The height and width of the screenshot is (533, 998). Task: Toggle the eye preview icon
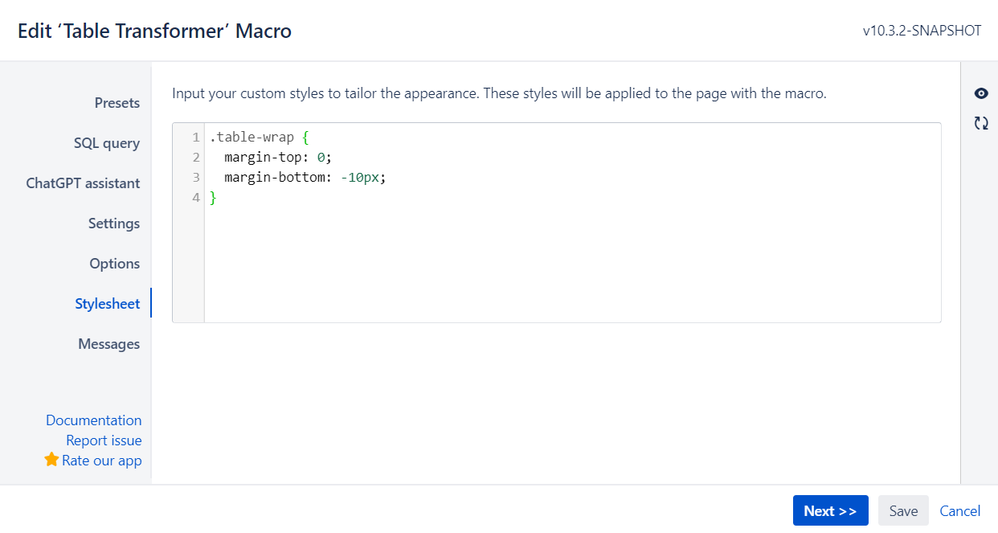981,94
